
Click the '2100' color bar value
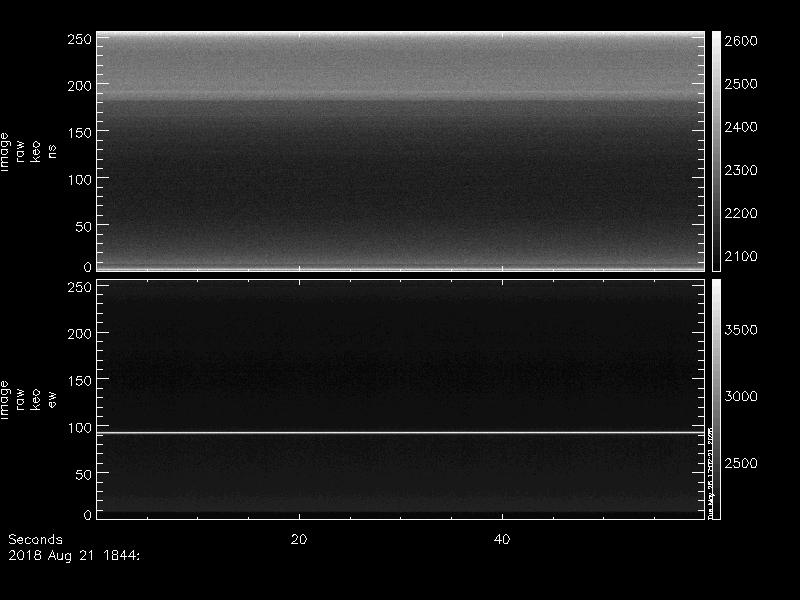pos(741,256)
